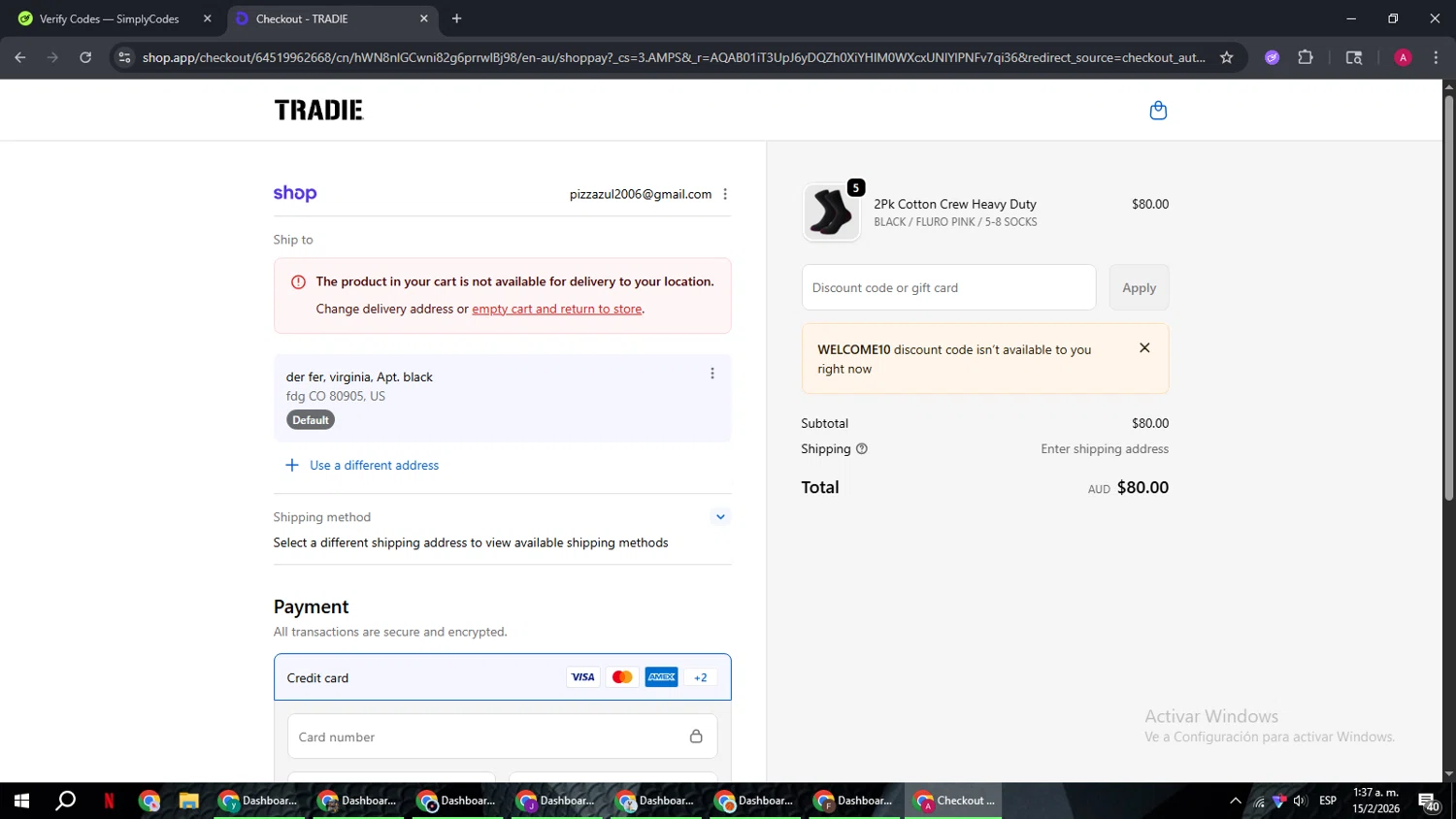Click the address bar URL
Viewport: 1456px width, 819px height.
pyautogui.click(x=674, y=57)
